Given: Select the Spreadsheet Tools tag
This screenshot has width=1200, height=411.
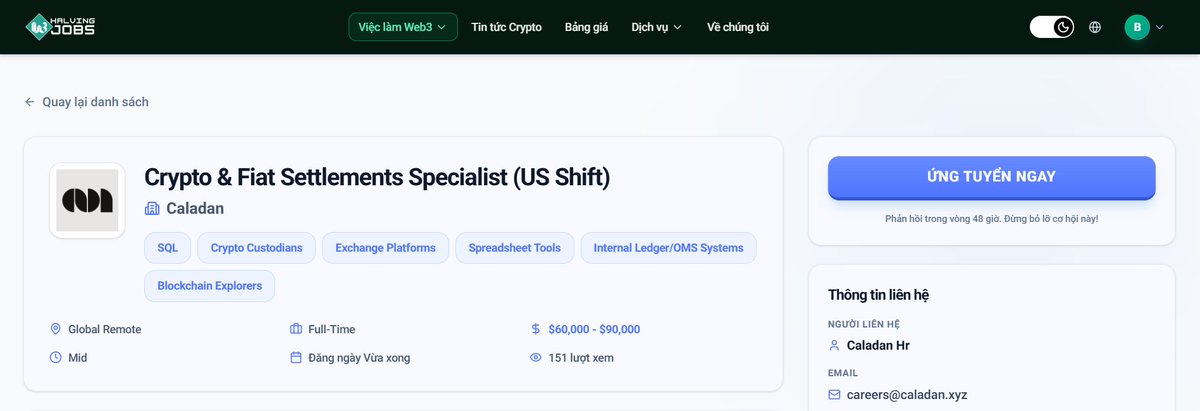Looking at the screenshot, I should point(515,247).
